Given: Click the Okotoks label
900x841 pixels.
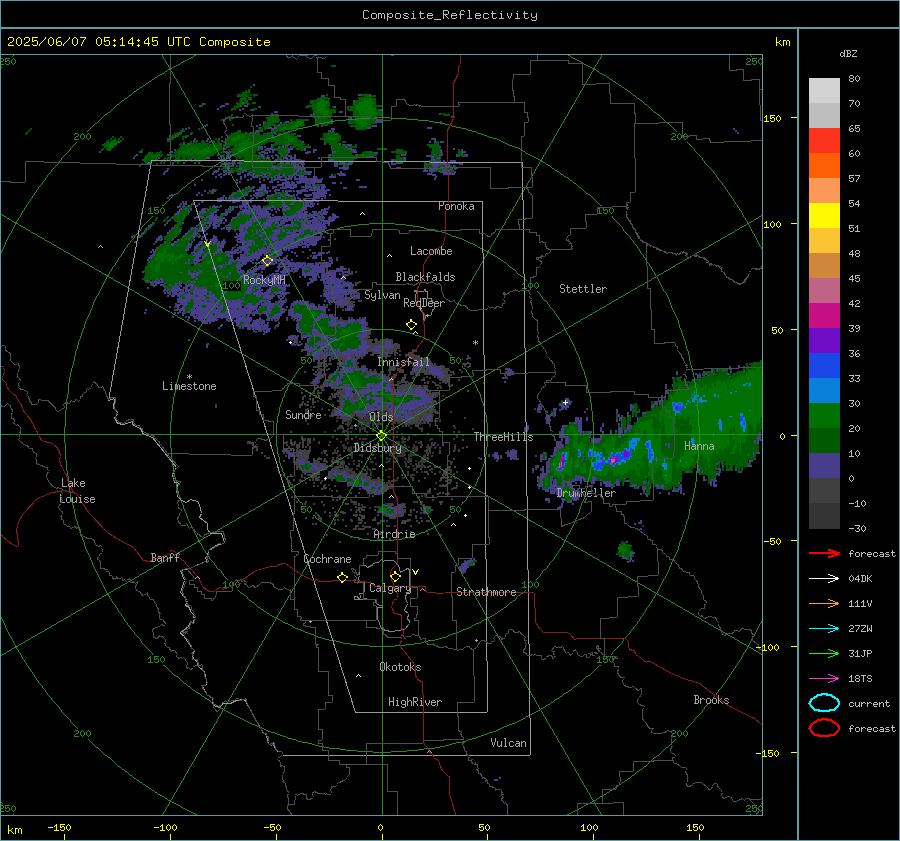Looking at the screenshot, I should (400, 667).
